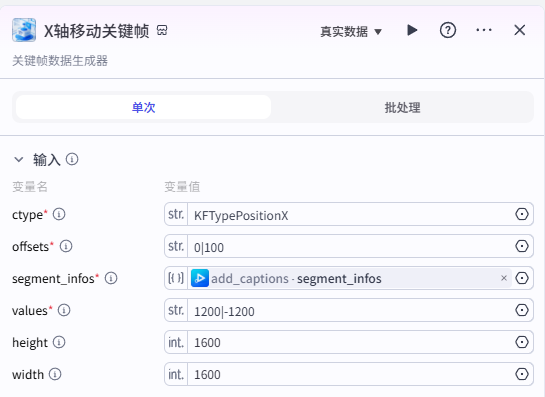Click the X轴移动关键帧 plugin icon
545x397 pixels.
click(24, 30)
